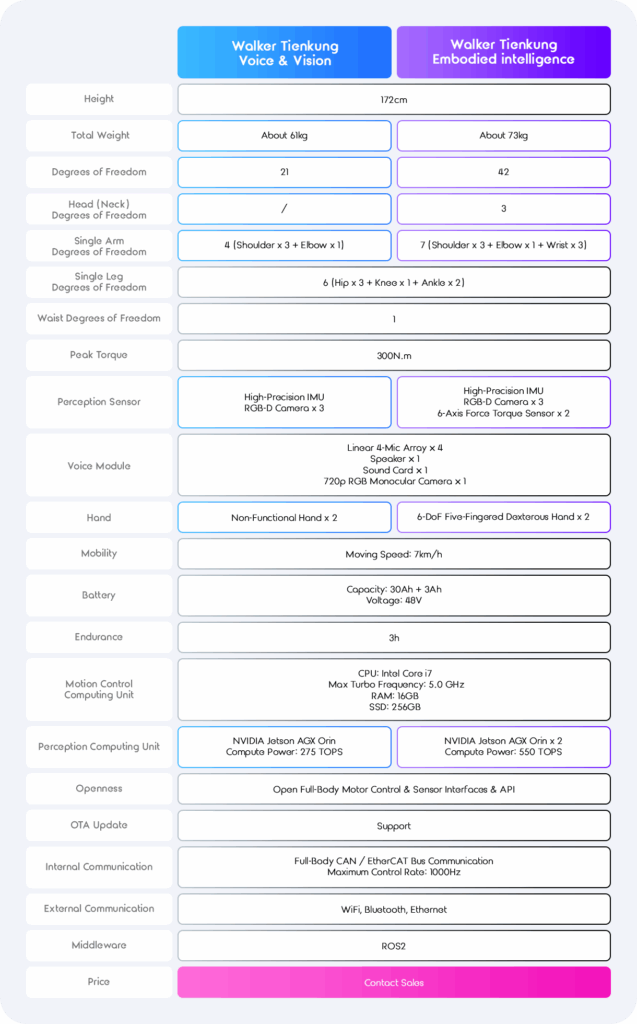This screenshot has height=1024, width=637.
Task: Select the Walker Tienkung Voice & Vision header
Action: [x=285, y=52]
